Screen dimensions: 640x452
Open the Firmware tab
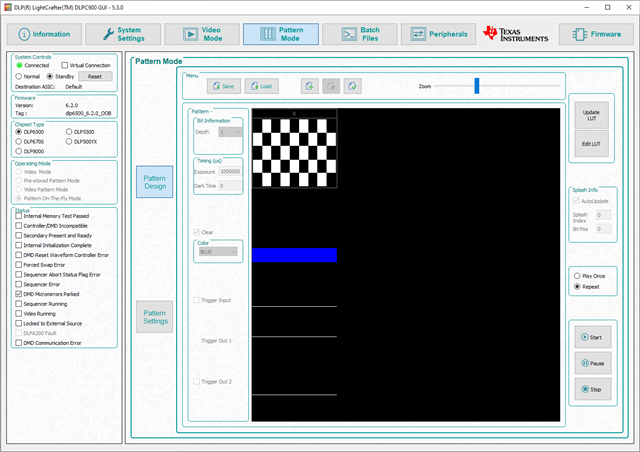tap(596, 34)
